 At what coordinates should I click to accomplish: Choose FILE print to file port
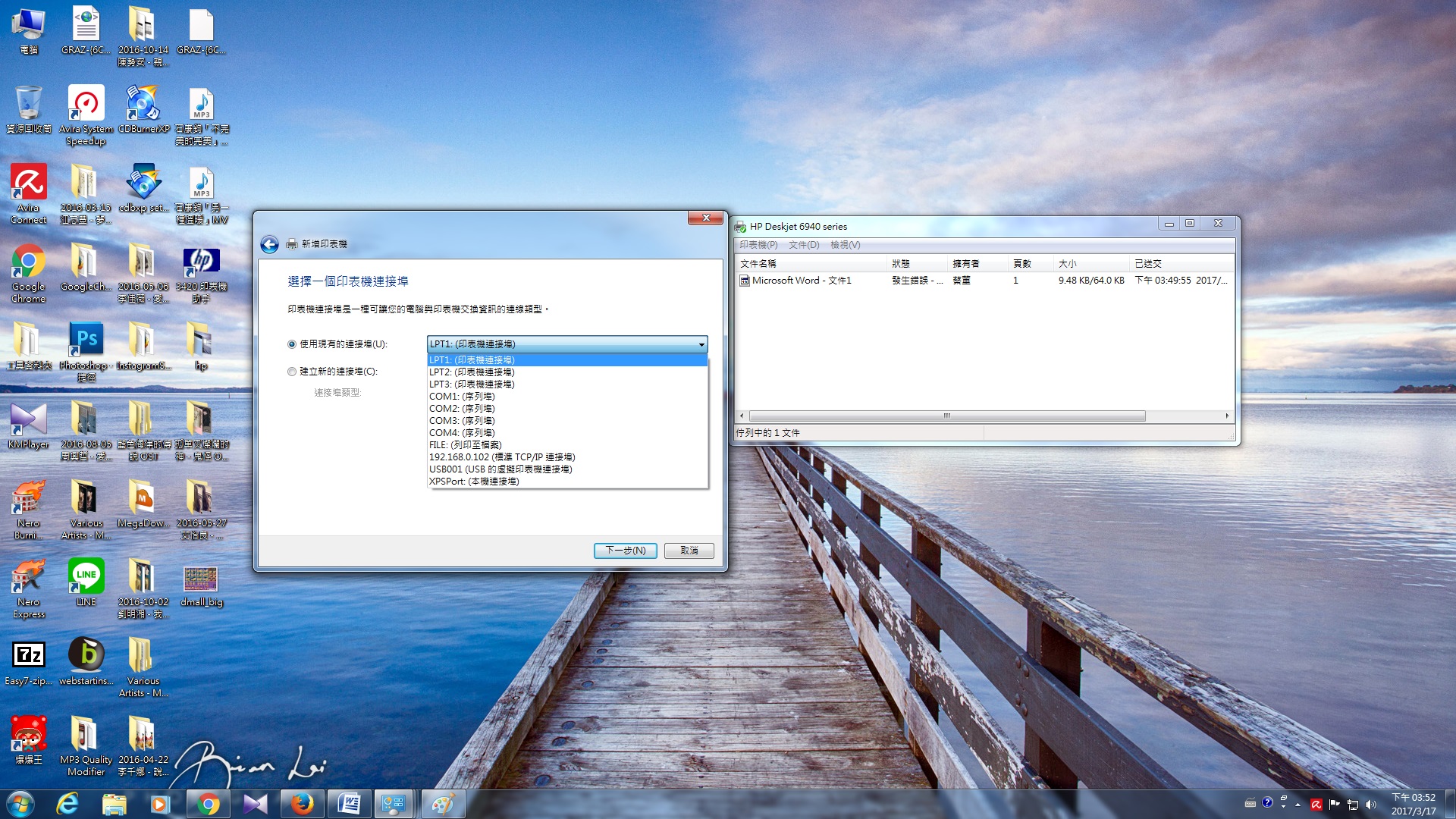click(x=567, y=445)
